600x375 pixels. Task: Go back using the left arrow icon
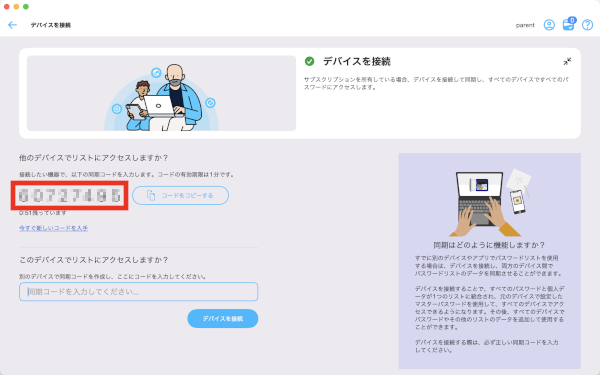tap(12, 25)
